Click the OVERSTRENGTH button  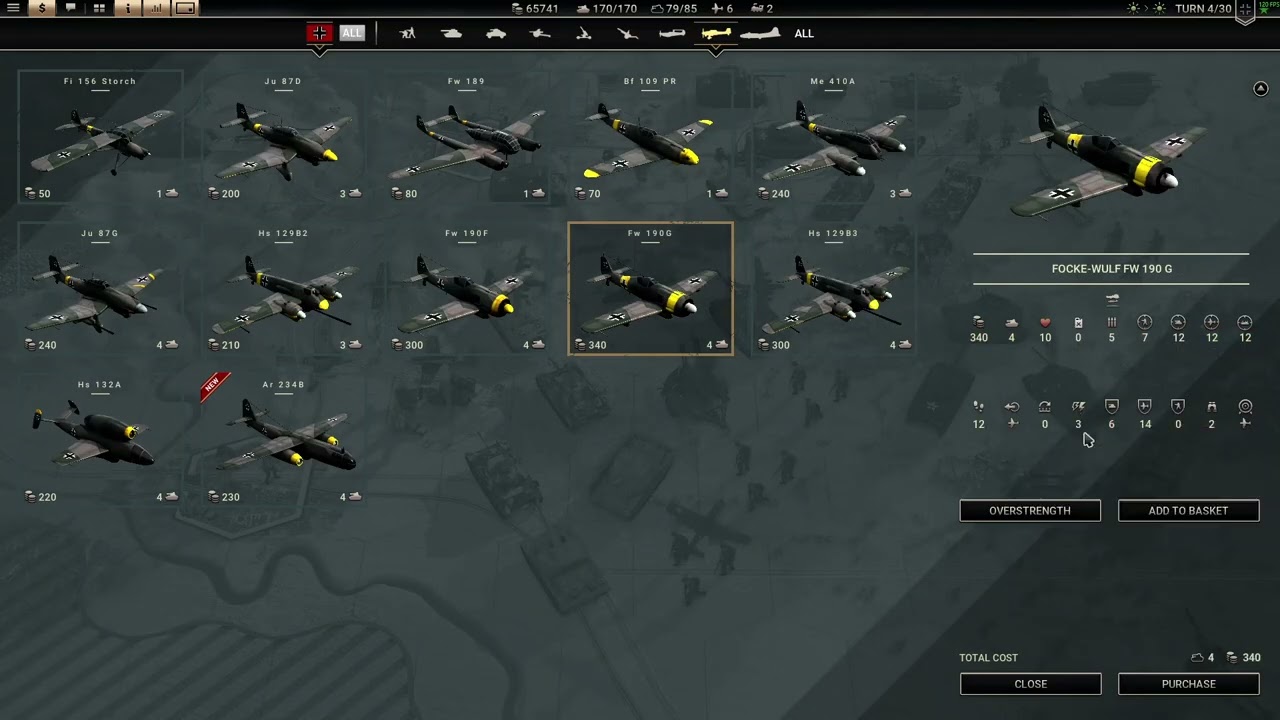(x=1030, y=510)
